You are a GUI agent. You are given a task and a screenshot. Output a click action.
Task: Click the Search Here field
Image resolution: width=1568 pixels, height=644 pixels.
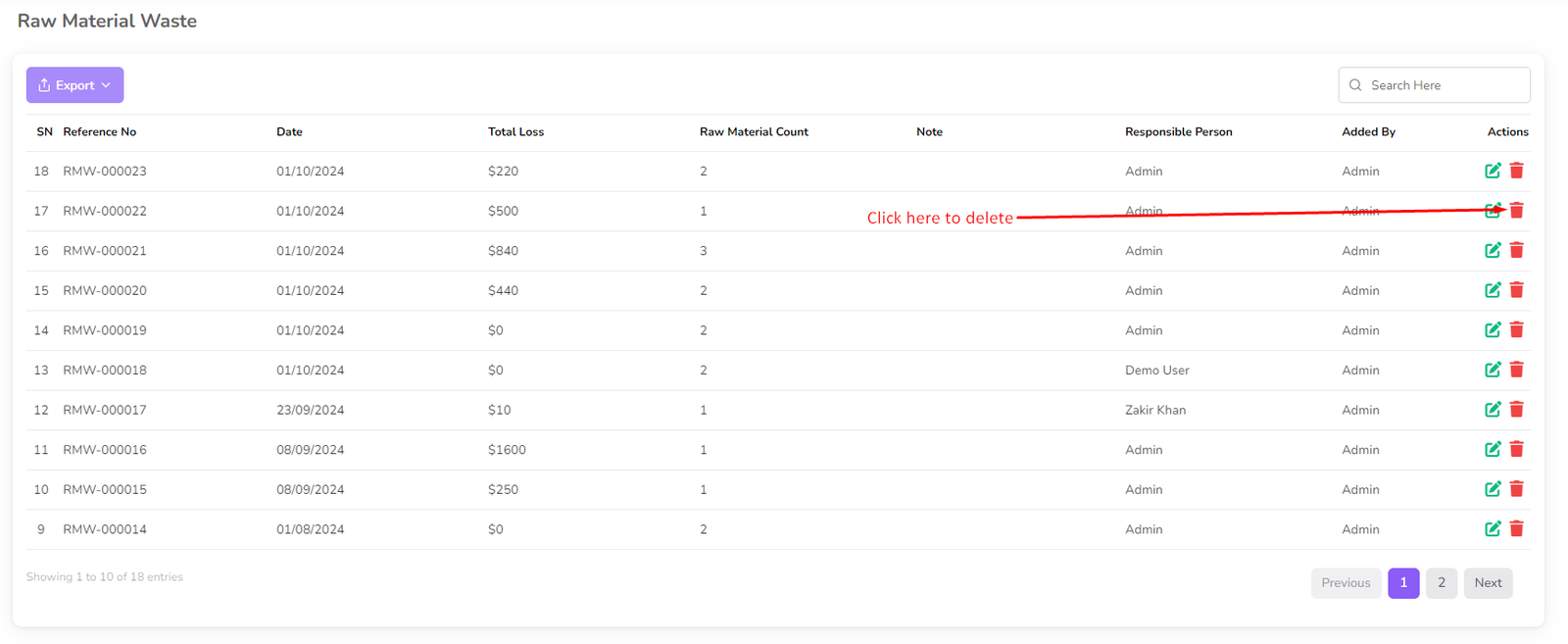point(1443,85)
